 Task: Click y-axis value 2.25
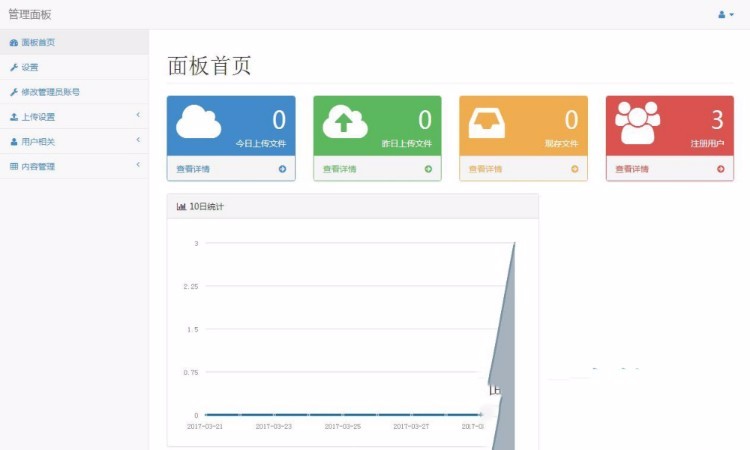click(190, 286)
